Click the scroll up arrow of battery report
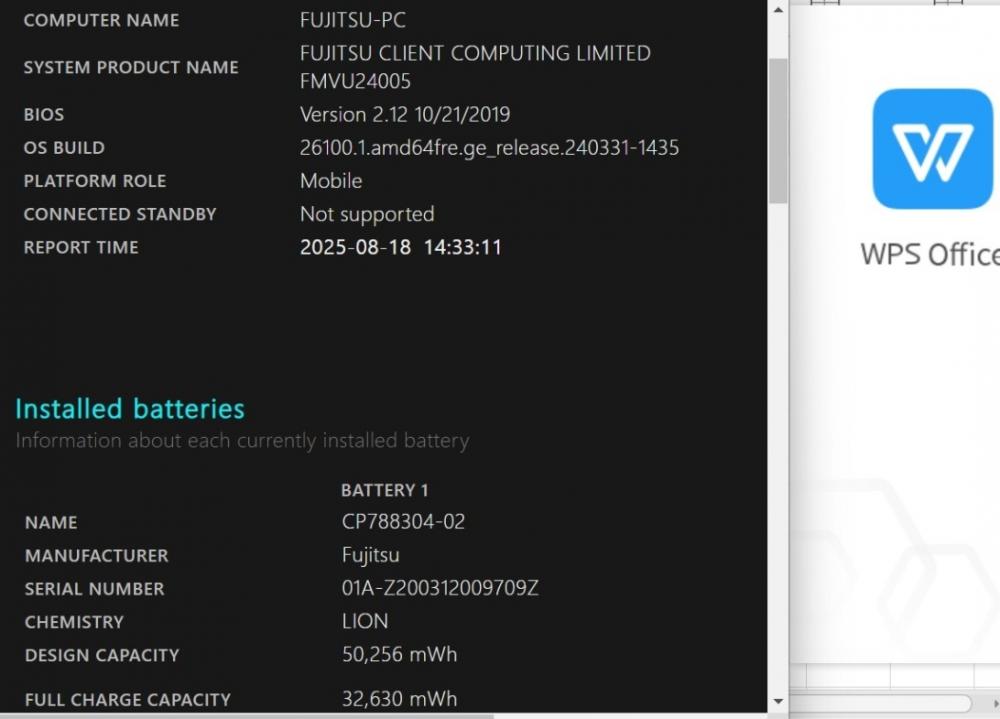Image resolution: width=1000 pixels, height=719 pixels. tap(778, 10)
